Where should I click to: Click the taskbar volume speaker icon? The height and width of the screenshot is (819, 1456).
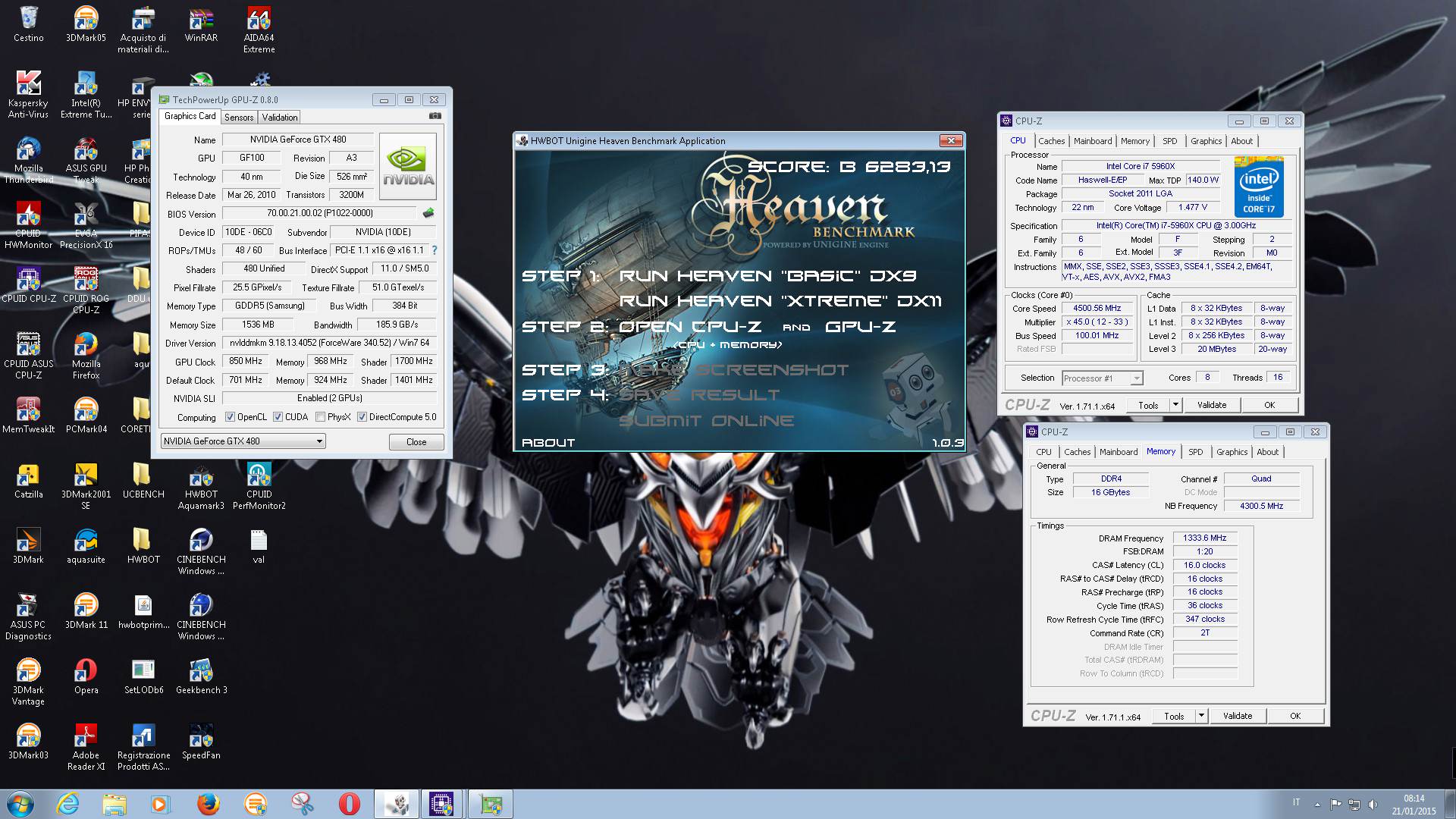[x=1373, y=804]
